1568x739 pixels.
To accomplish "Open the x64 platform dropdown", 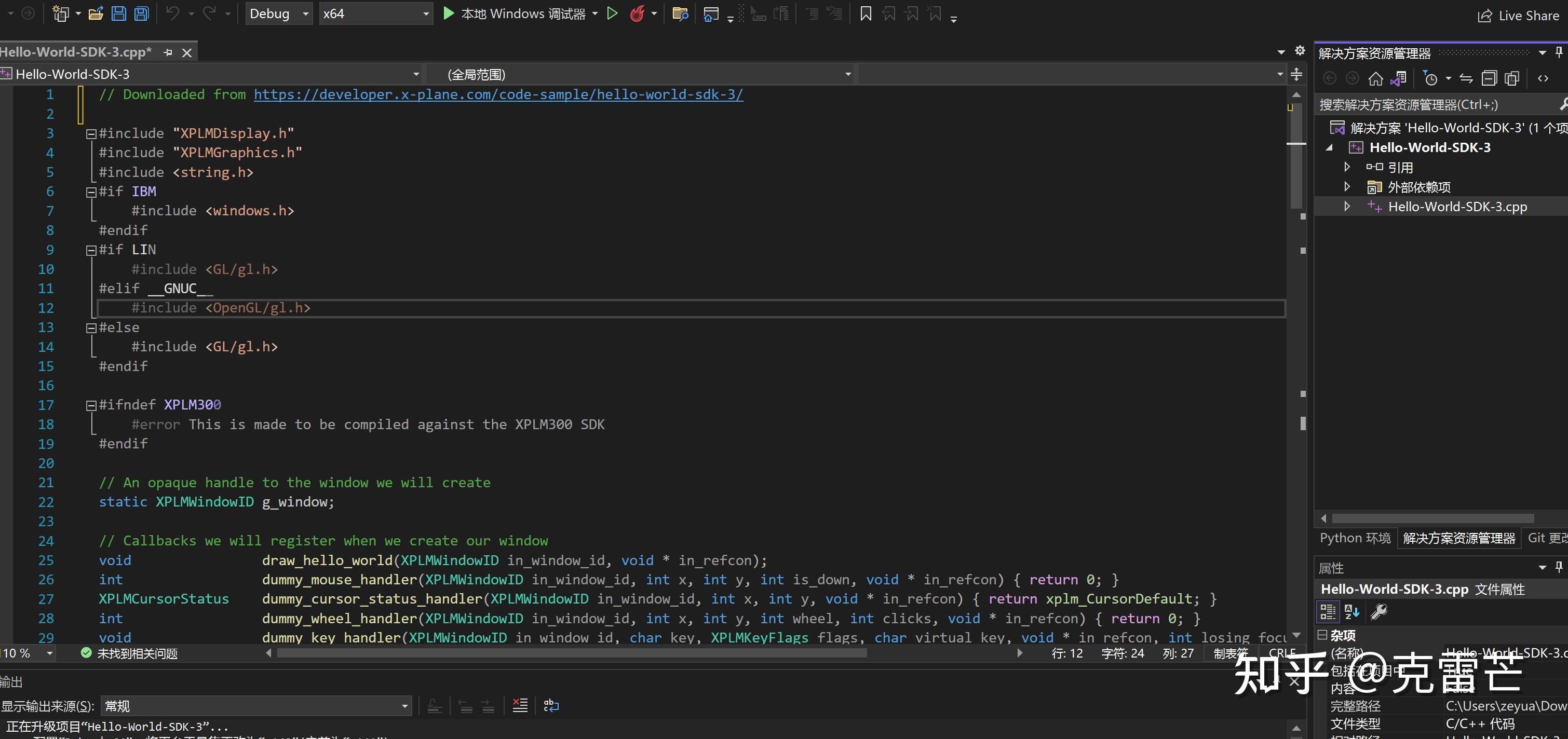I will [375, 13].
